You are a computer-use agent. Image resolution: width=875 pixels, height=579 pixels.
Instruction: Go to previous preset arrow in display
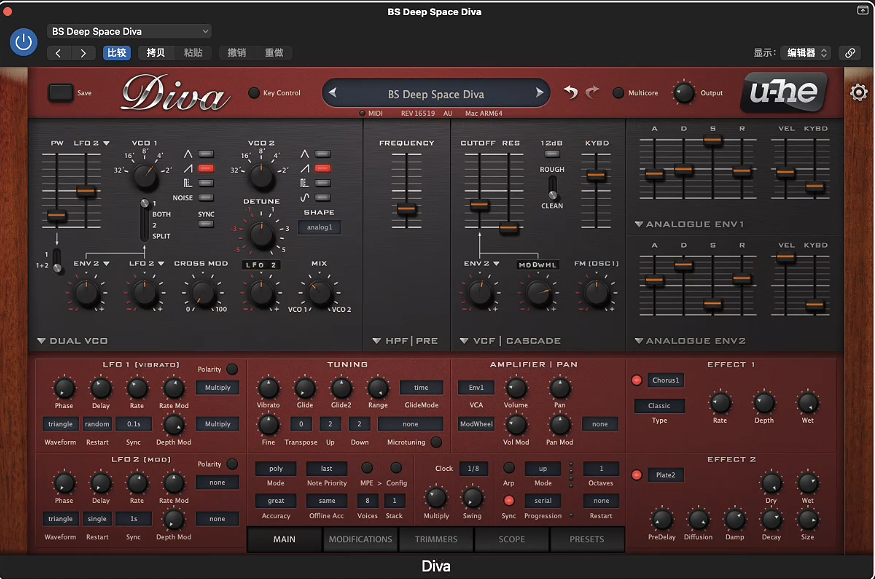click(x=333, y=93)
